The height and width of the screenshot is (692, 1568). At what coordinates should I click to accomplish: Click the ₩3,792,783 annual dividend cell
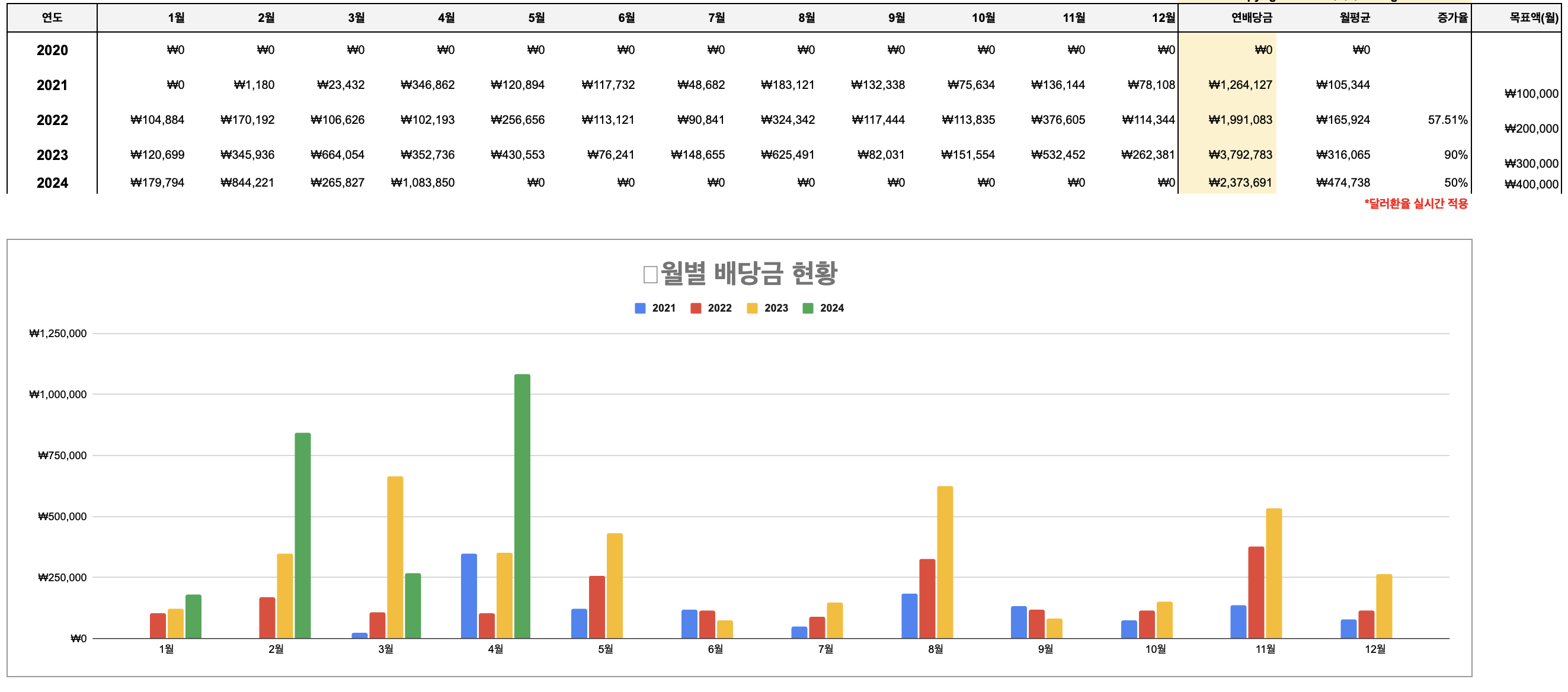click(x=1240, y=155)
